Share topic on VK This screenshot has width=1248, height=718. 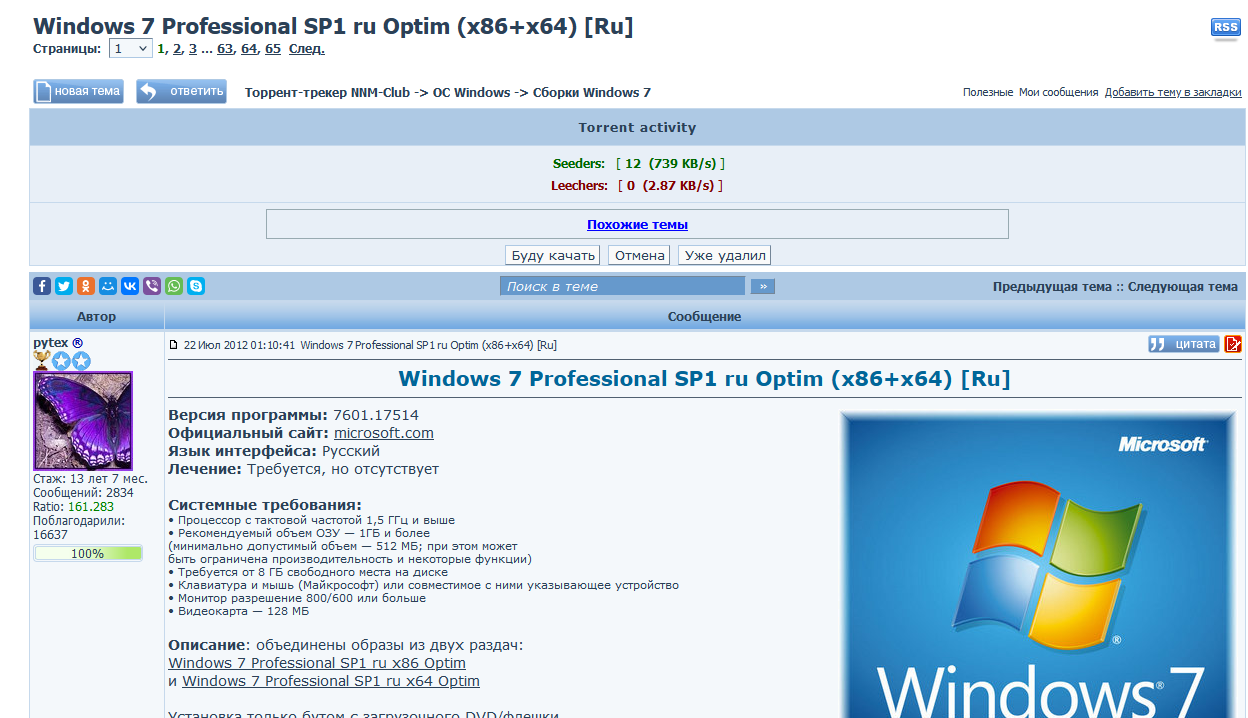(130, 286)
